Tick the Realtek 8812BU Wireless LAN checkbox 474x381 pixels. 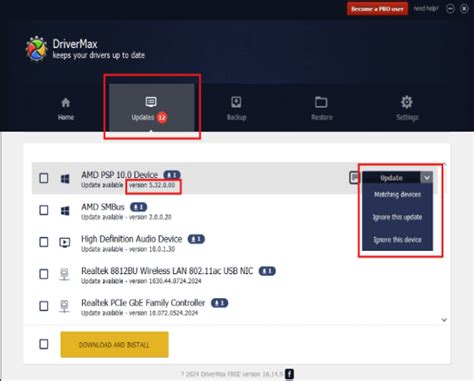[x=44, y=274]
